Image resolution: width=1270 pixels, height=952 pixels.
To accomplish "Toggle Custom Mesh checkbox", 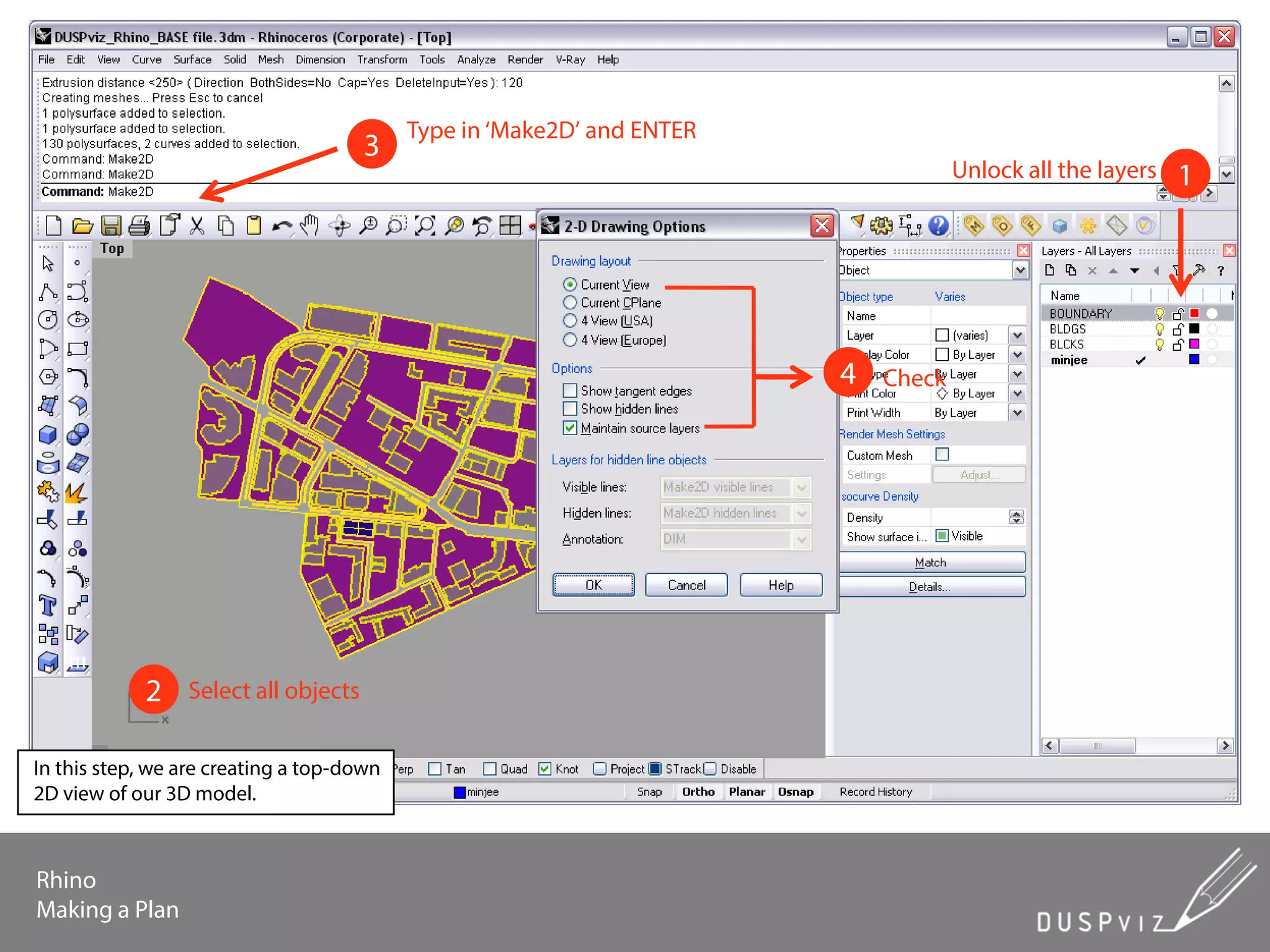I will click(943, 454).
